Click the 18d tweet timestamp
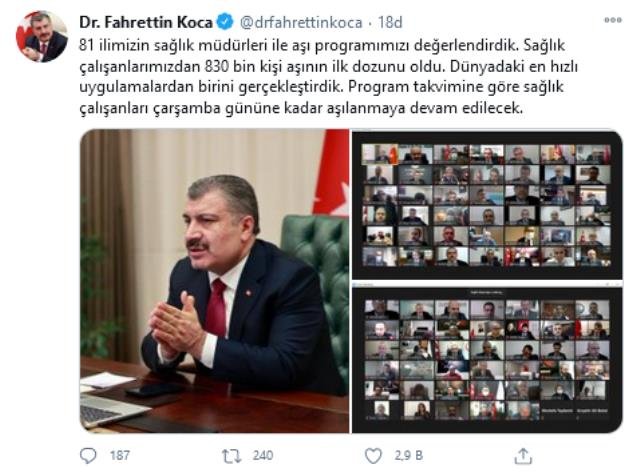This screenshot has width=640, height=476. point(390,22)
